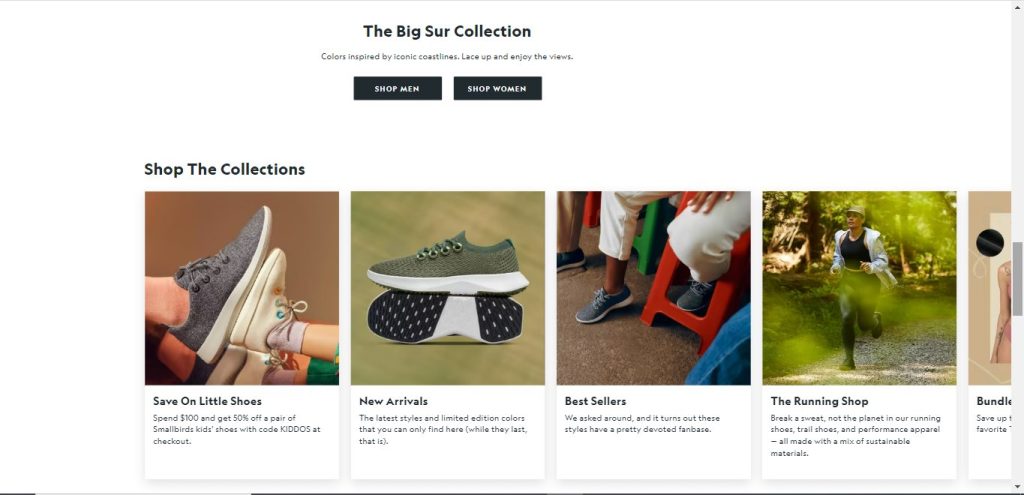Click the New Arrivals description text
1024x495 pixels.
[441, 429]
